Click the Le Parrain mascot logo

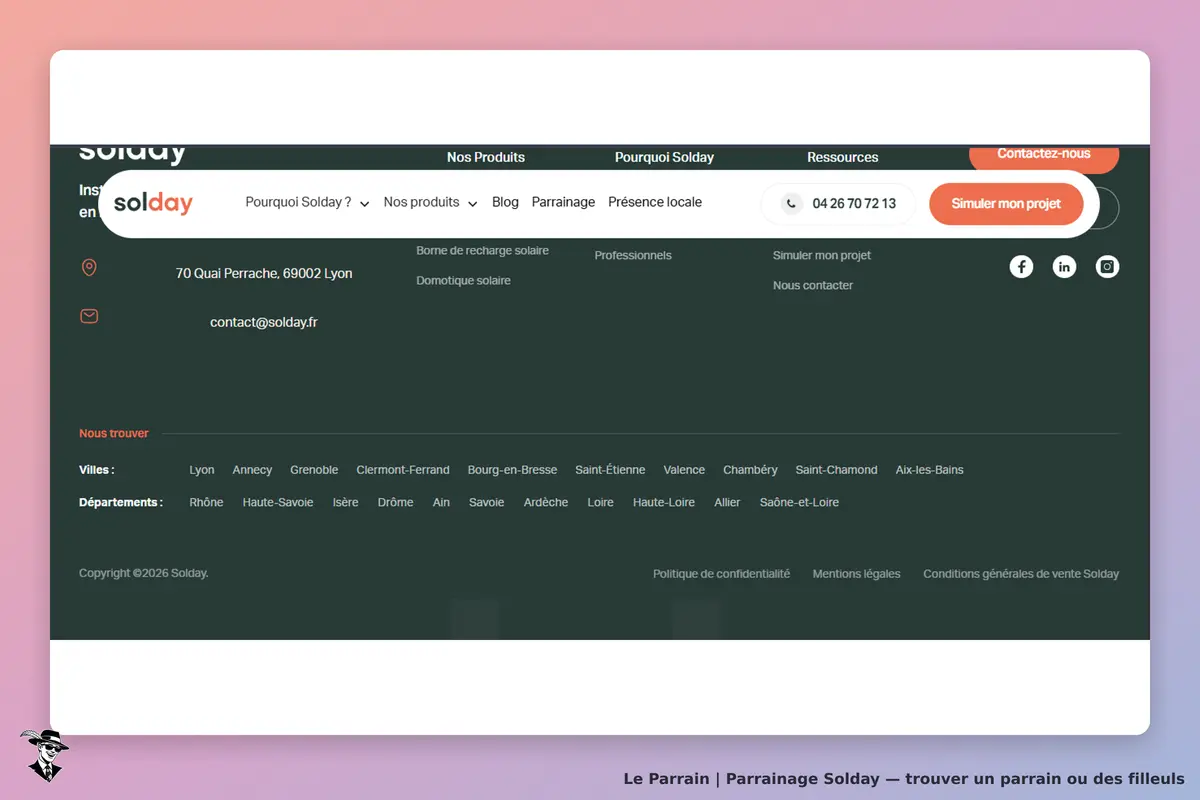click(44, 754)
